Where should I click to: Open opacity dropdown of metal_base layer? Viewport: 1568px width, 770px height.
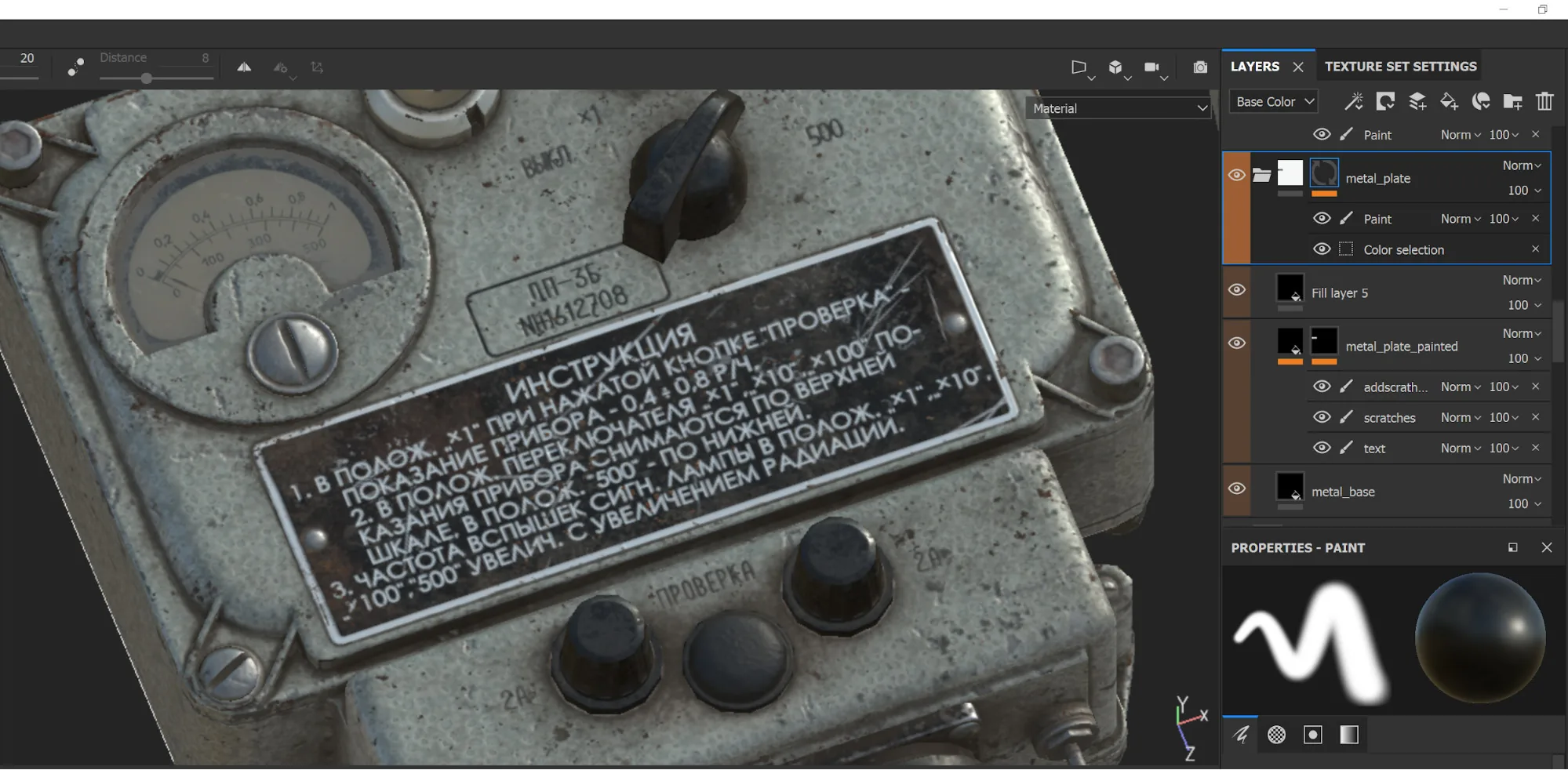[x=1524, y=503]
